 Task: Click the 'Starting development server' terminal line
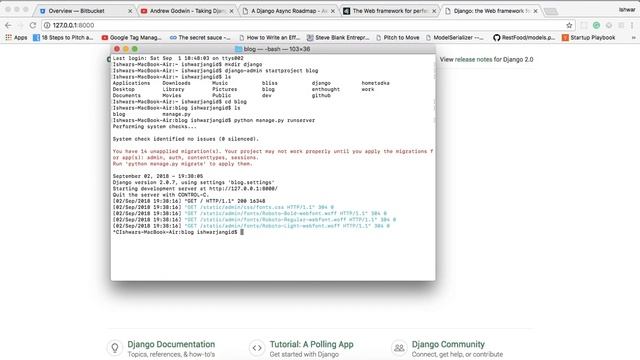click(195, 189)
